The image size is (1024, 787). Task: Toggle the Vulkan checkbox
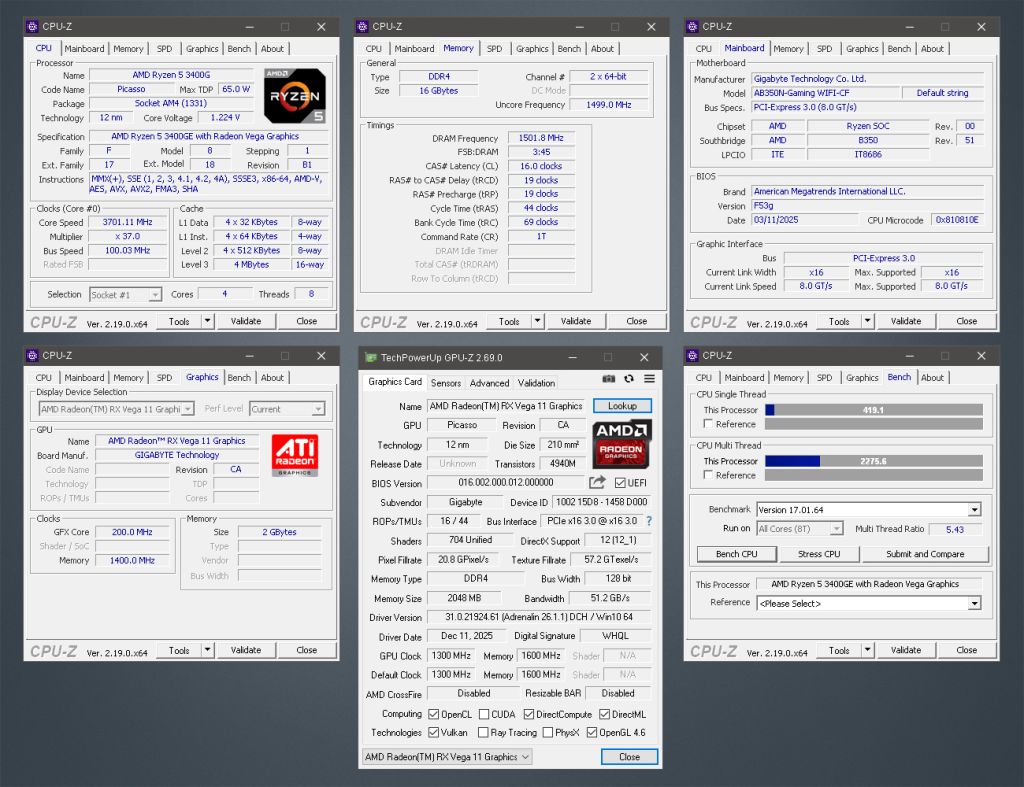click(x=434, y=732)
